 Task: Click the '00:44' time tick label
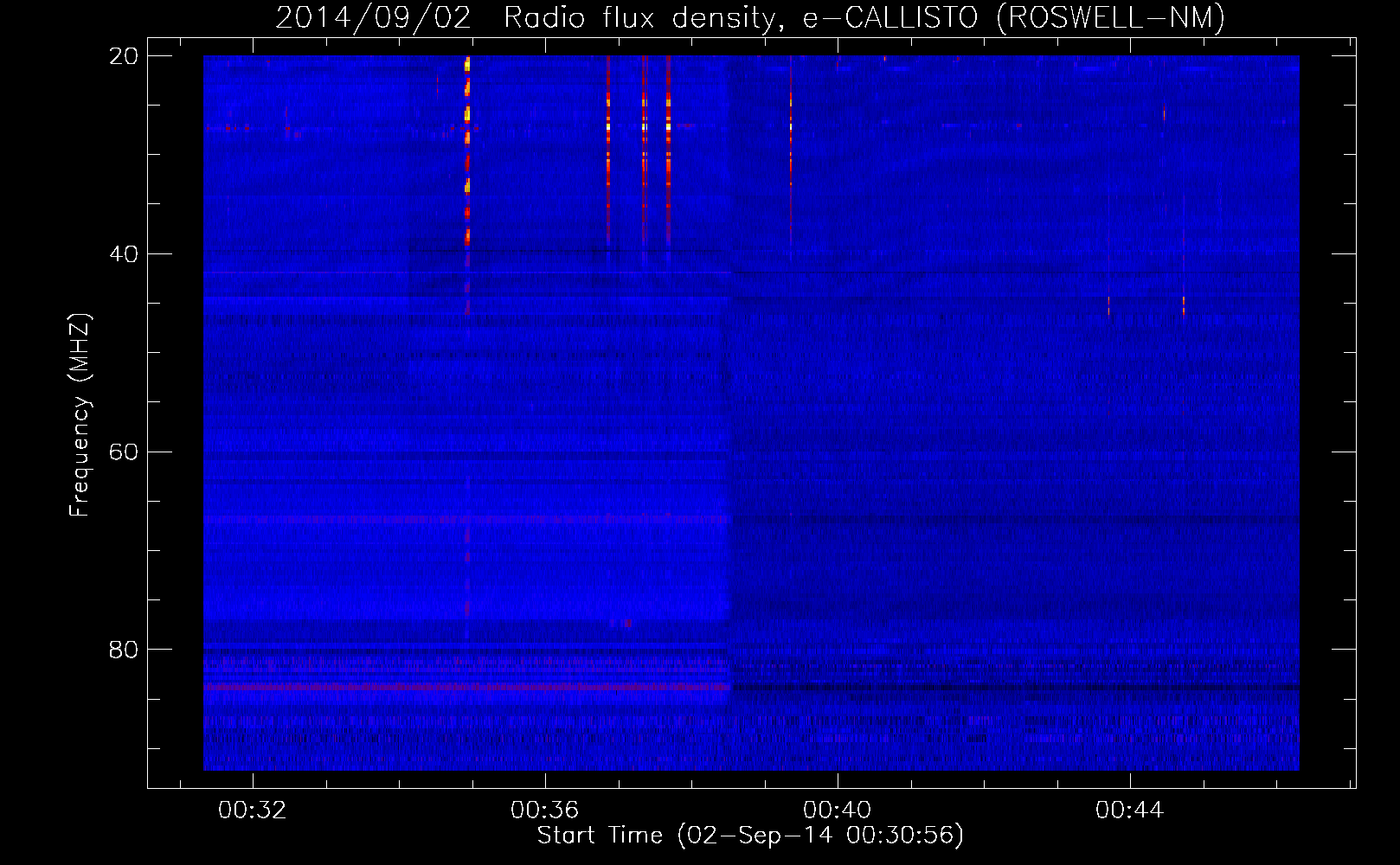point(1129,811)
